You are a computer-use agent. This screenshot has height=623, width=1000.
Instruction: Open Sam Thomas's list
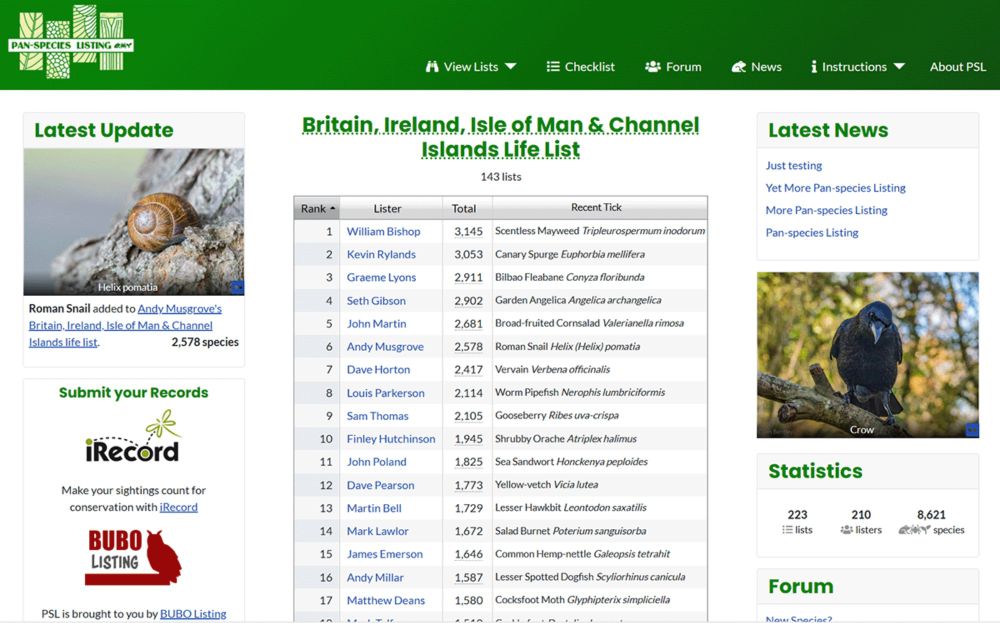click(378, 416)
